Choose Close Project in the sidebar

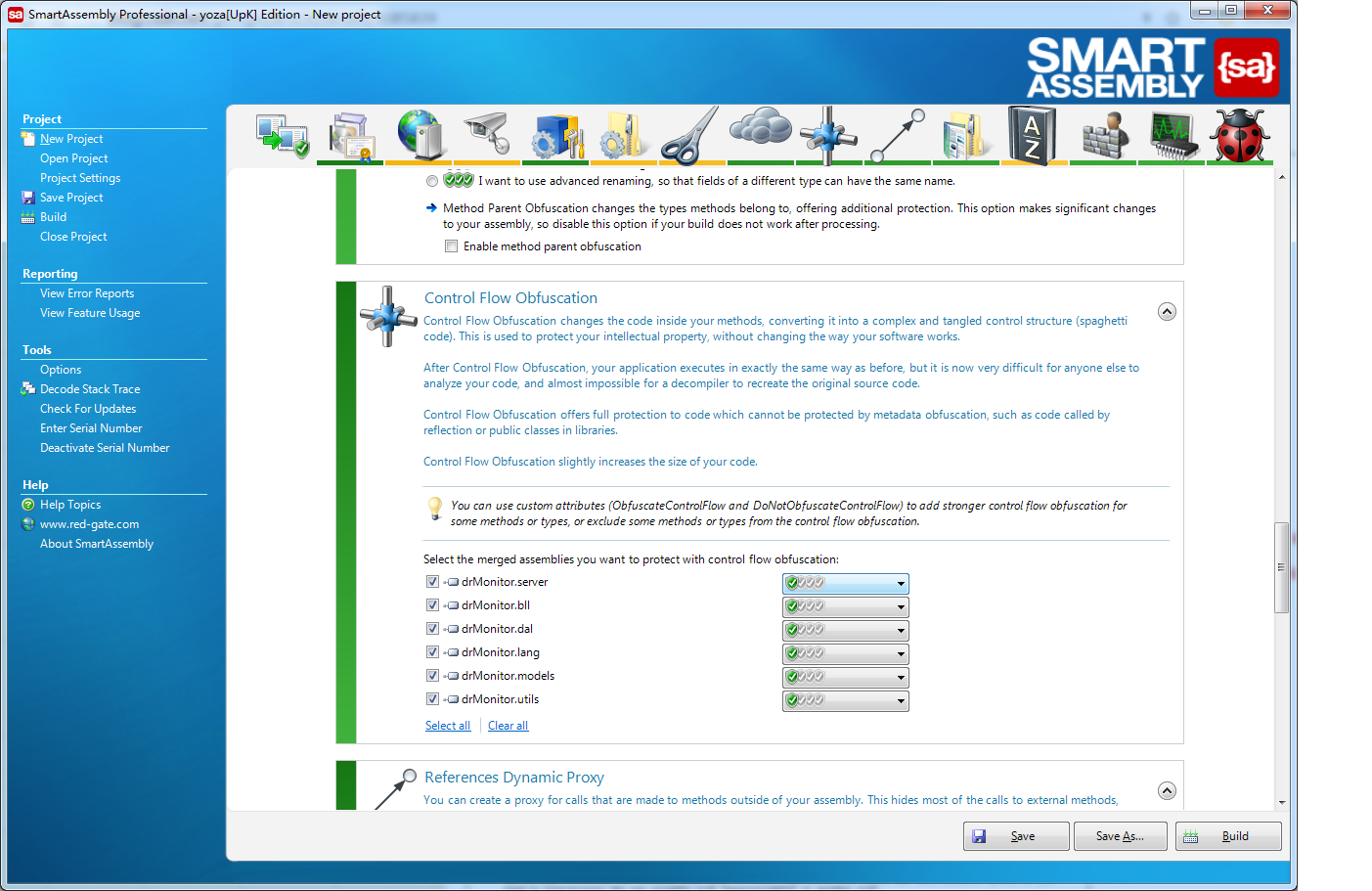[x=73, y=237]
